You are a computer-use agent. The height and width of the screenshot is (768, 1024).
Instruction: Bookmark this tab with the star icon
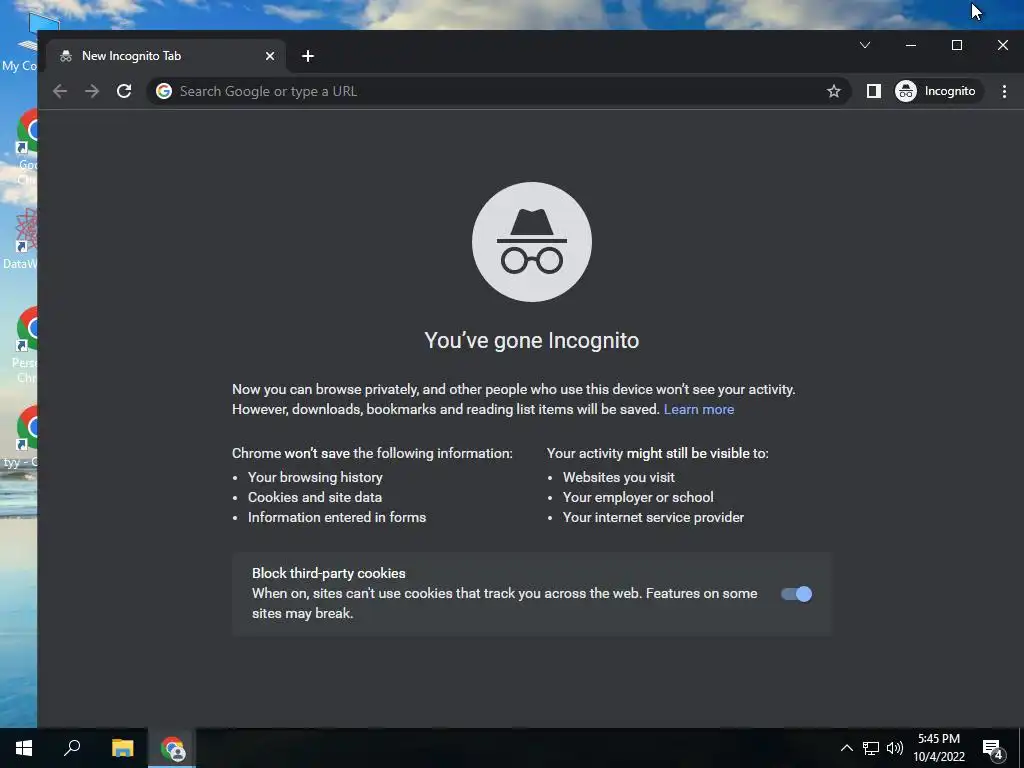pyautogui.click(x=833, y=91)
